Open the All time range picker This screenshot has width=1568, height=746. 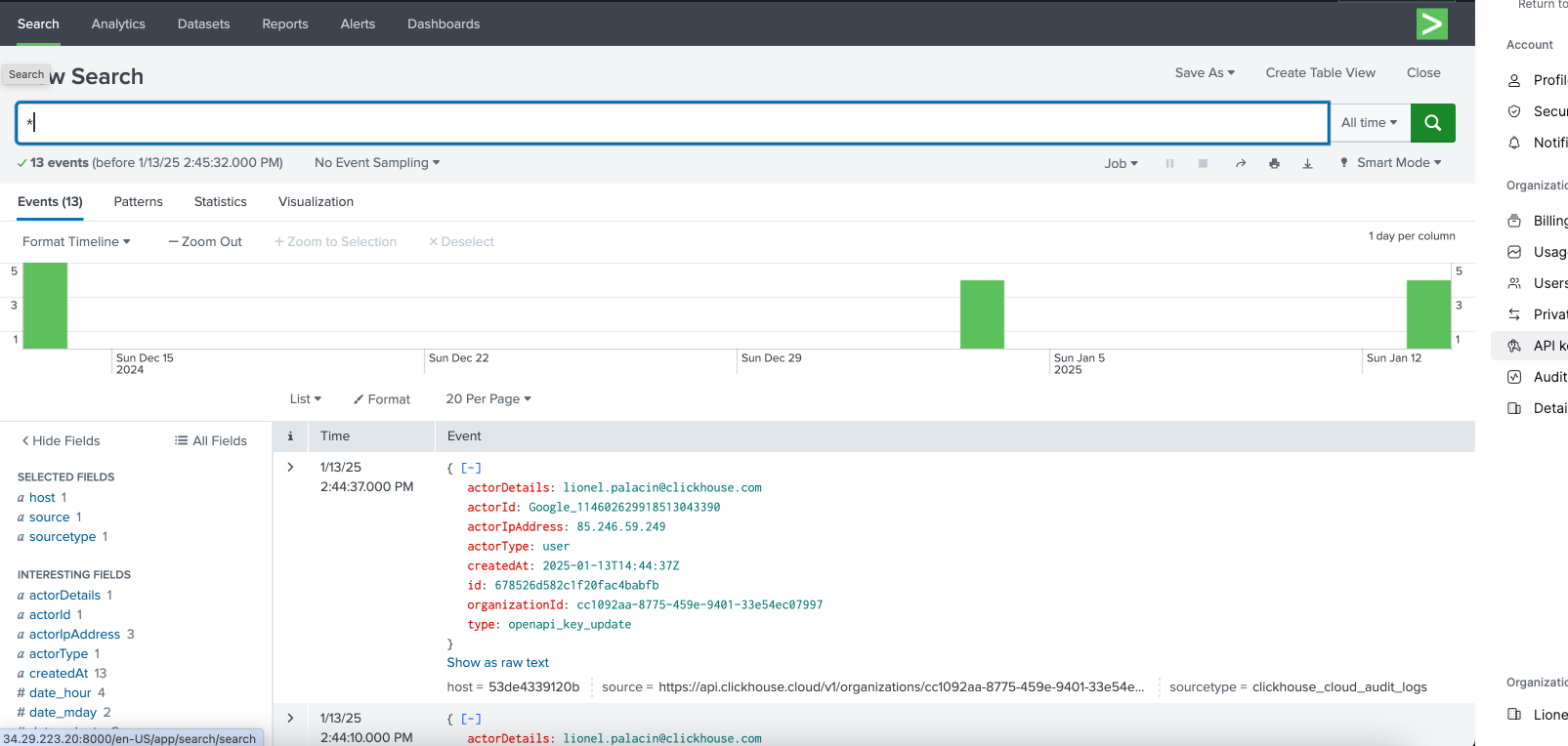click(x=1369, y=123)
